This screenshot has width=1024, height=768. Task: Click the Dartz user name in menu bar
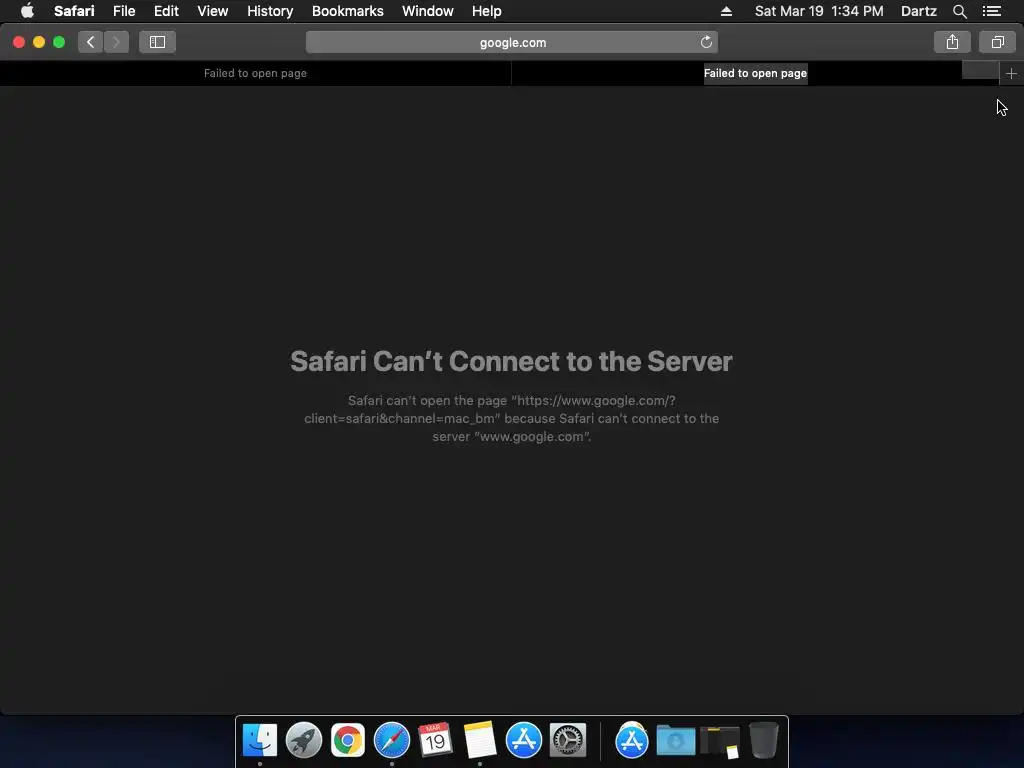[918, 11]
